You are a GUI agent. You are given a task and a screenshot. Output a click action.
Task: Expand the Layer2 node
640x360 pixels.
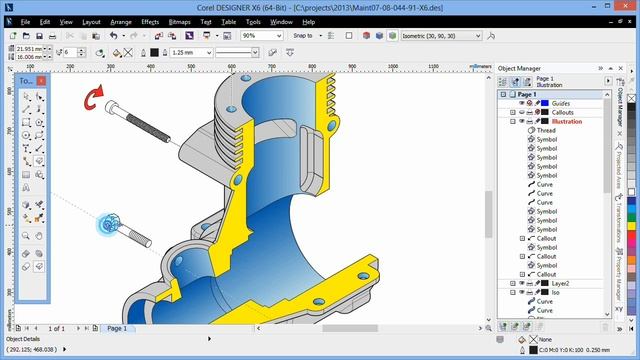[513, 283]
